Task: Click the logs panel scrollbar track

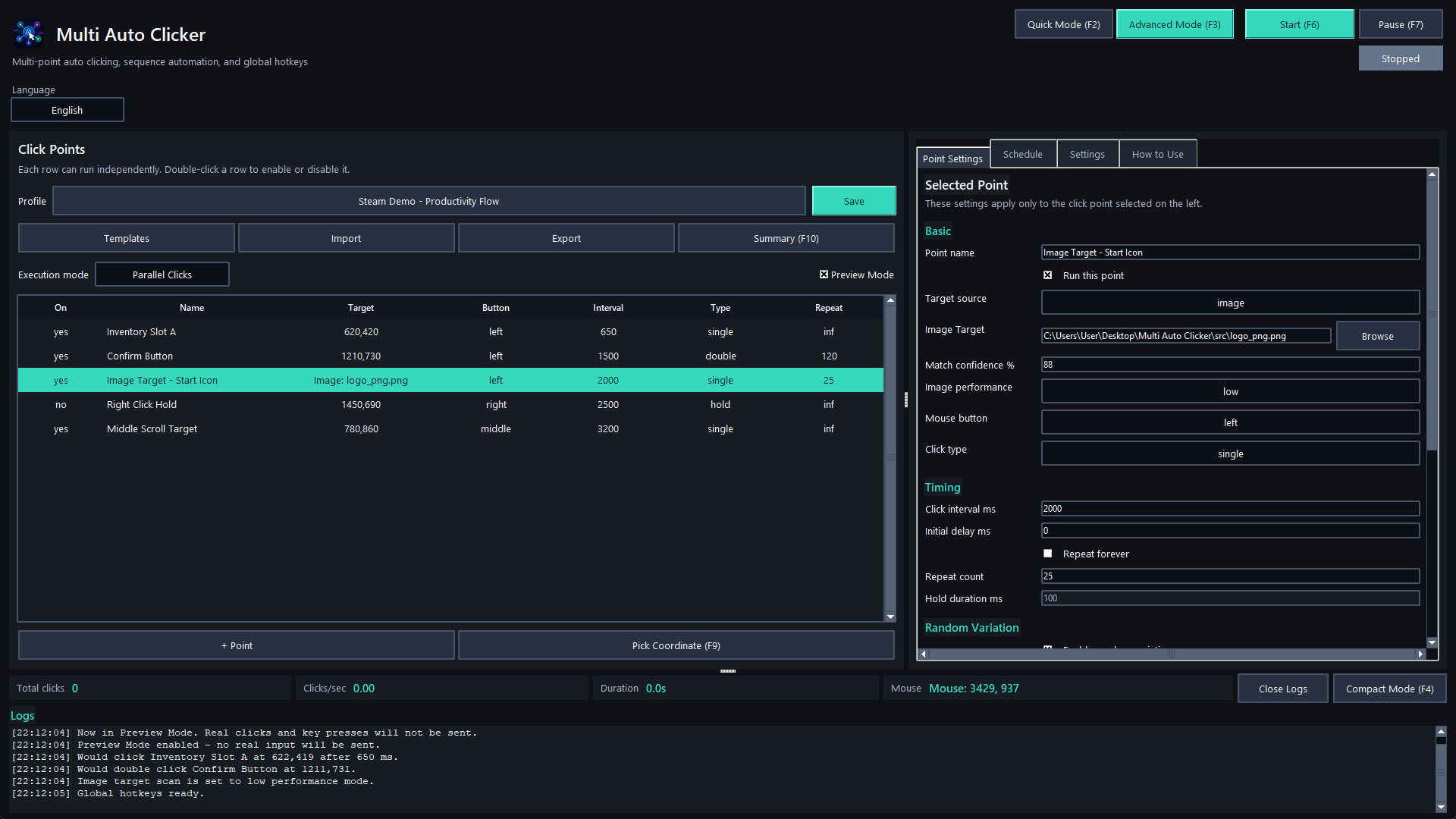Action: click(1441, 770)
